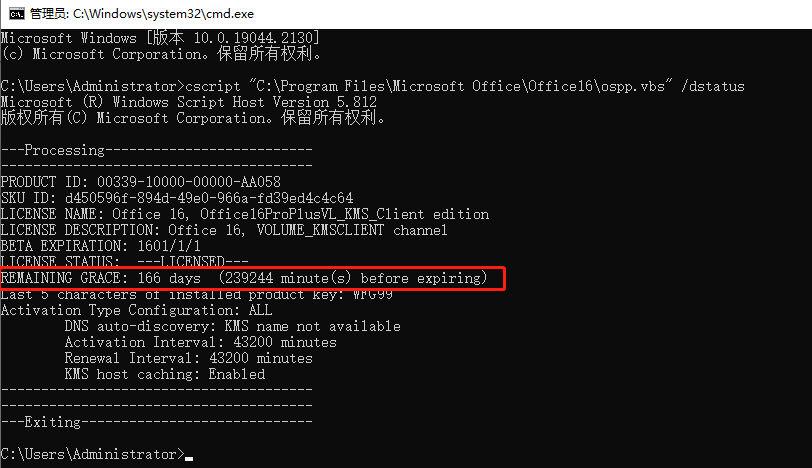Click the REMAINING GRACE 166 days line

[244, 279]
